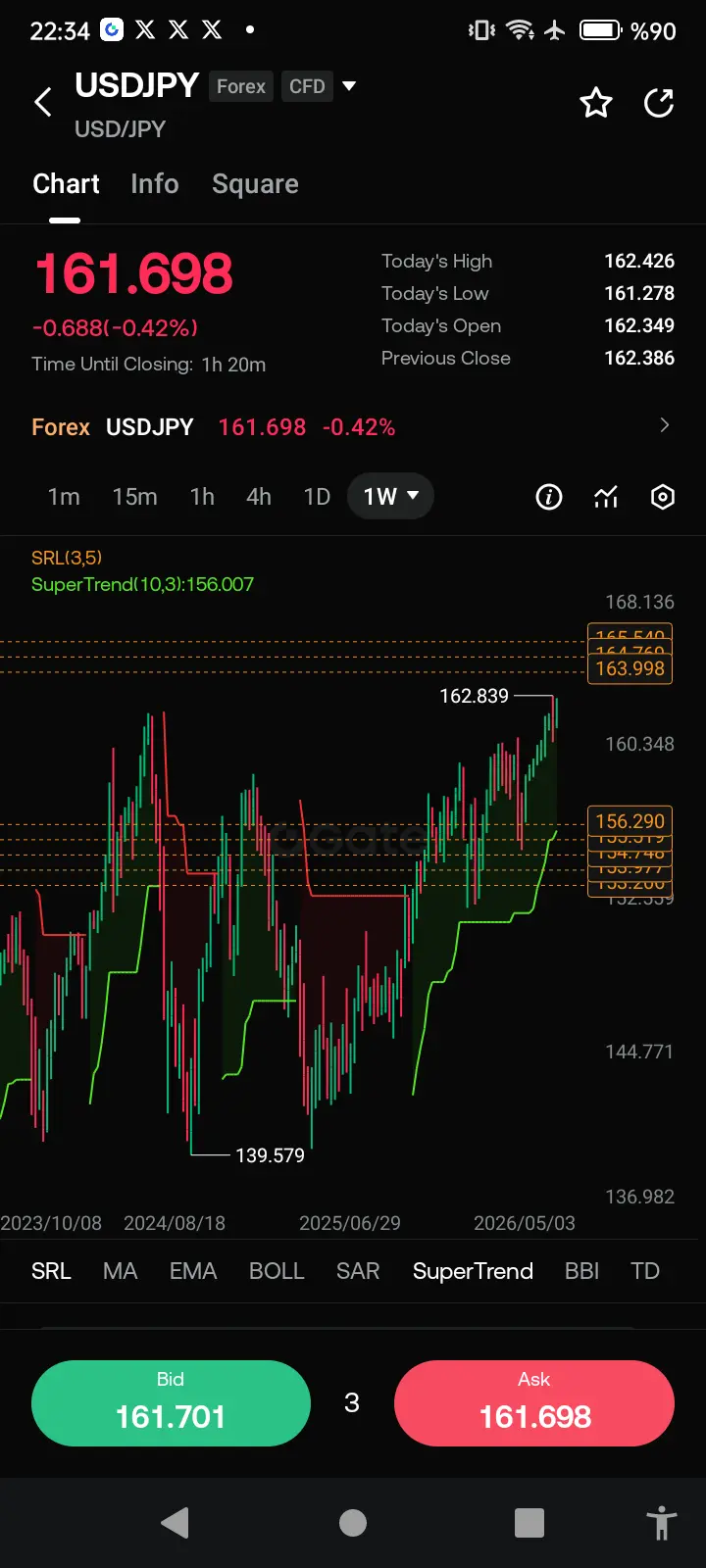The height and width of the screenshot is (1568, 706).
Task: Open the chart indicators icon
Action: coord(606,497)
